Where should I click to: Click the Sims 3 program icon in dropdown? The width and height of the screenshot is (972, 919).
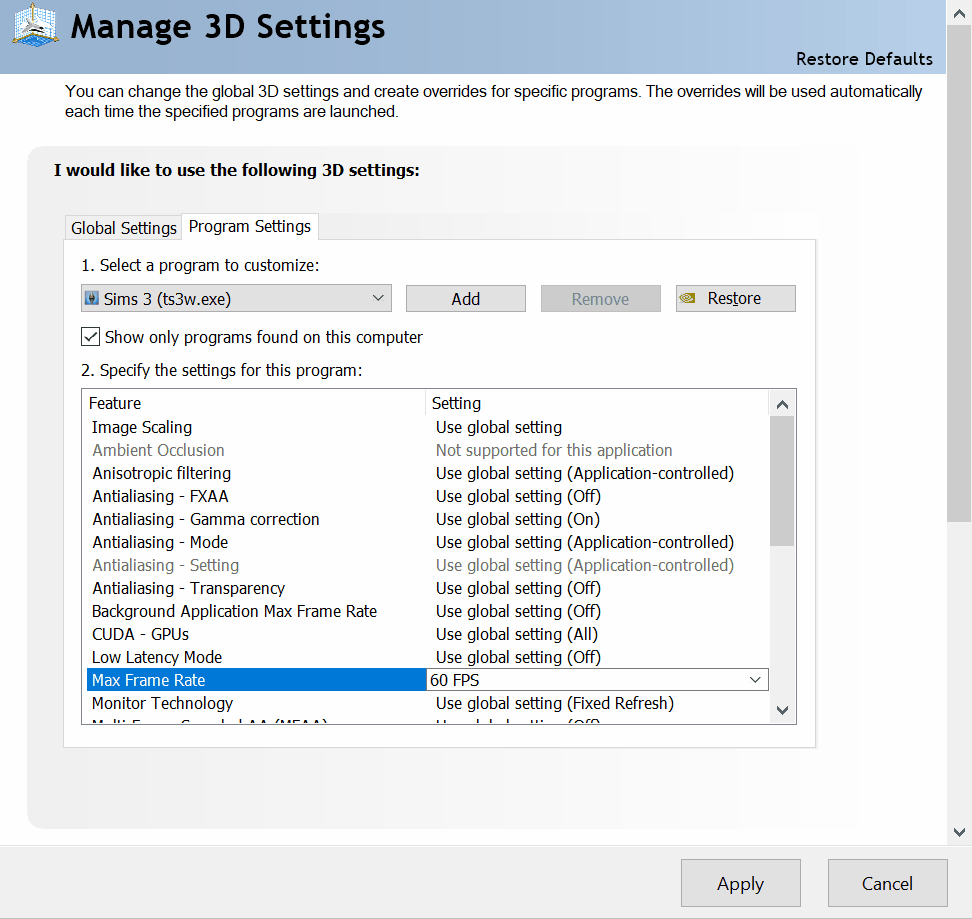(x=92, y=298)
